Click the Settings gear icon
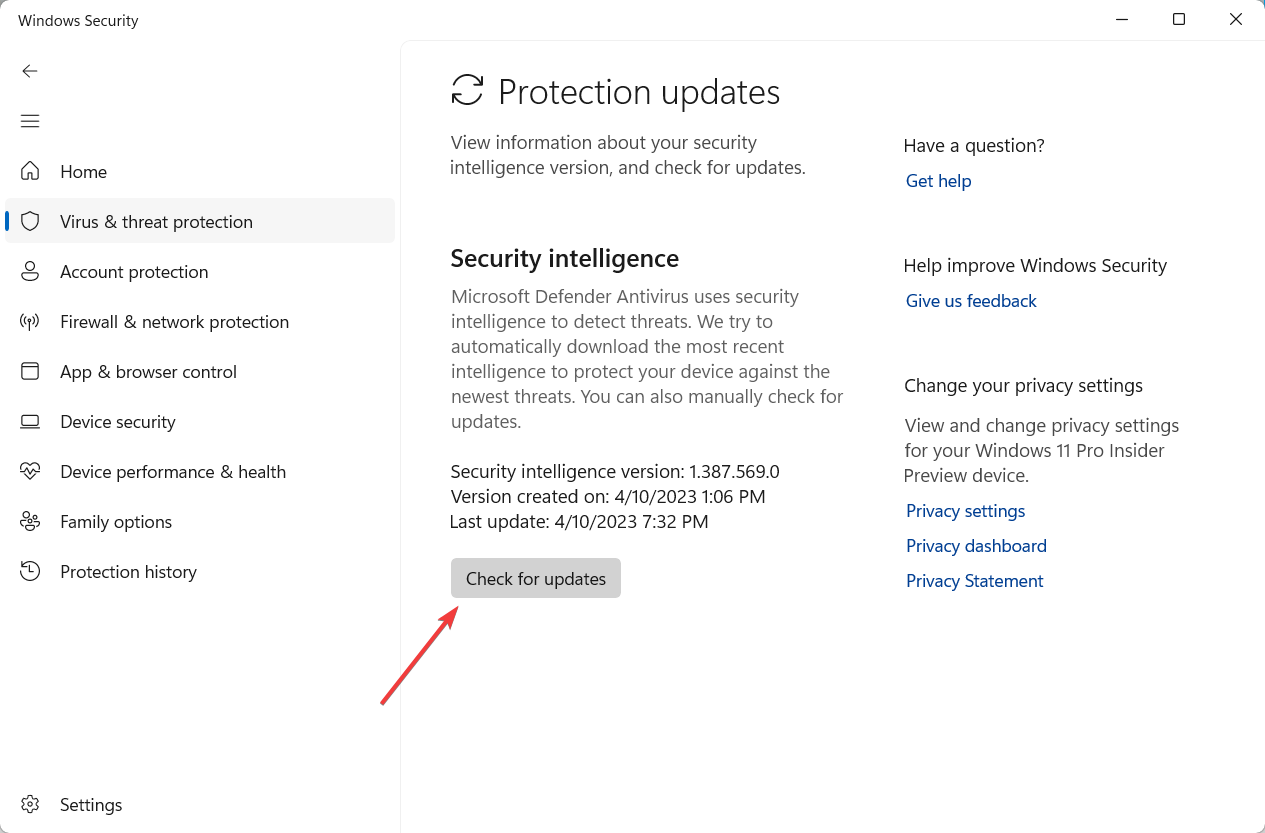 click(x=30, y=804)
